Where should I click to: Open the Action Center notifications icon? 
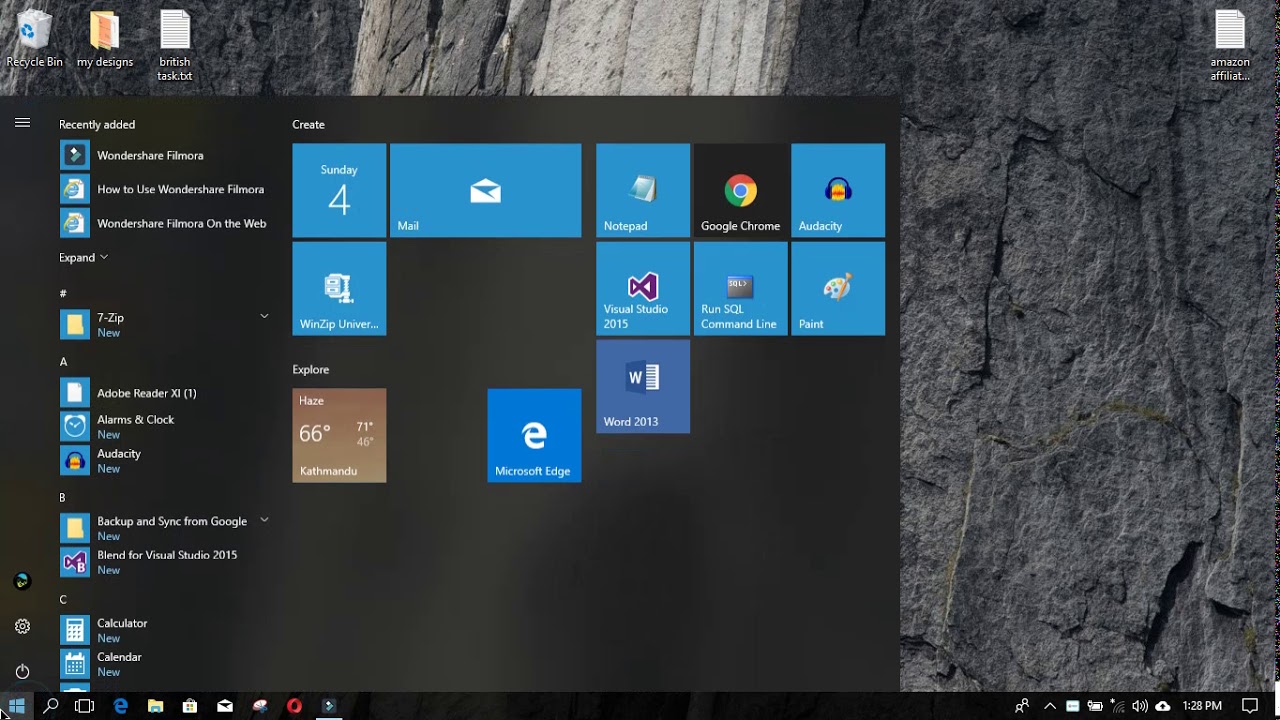click(1249, 706)
